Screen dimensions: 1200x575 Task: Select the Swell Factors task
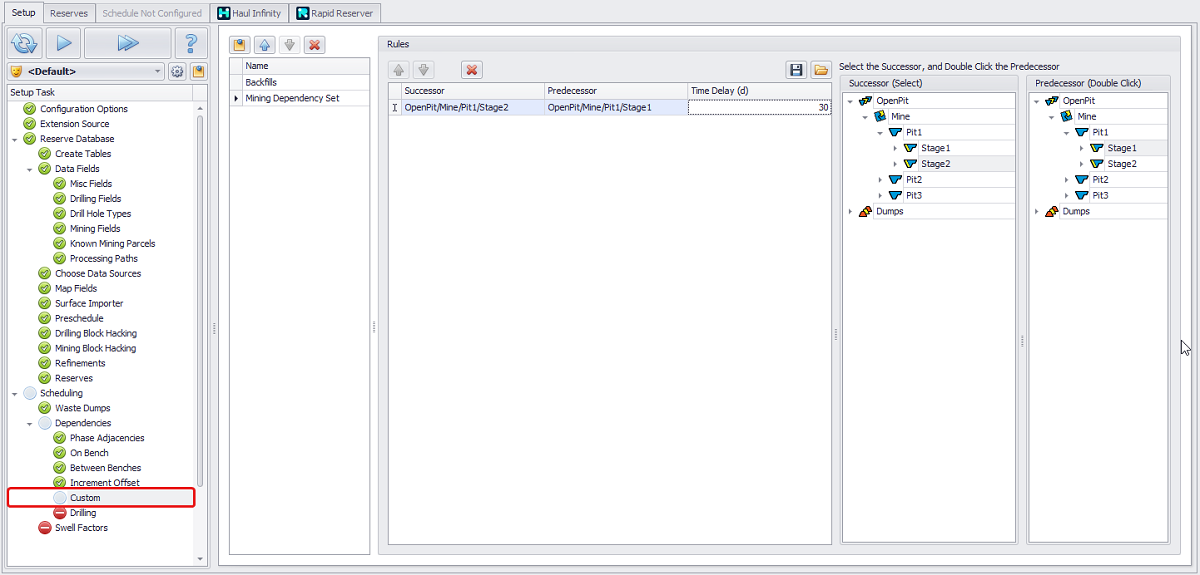(81, 528)
